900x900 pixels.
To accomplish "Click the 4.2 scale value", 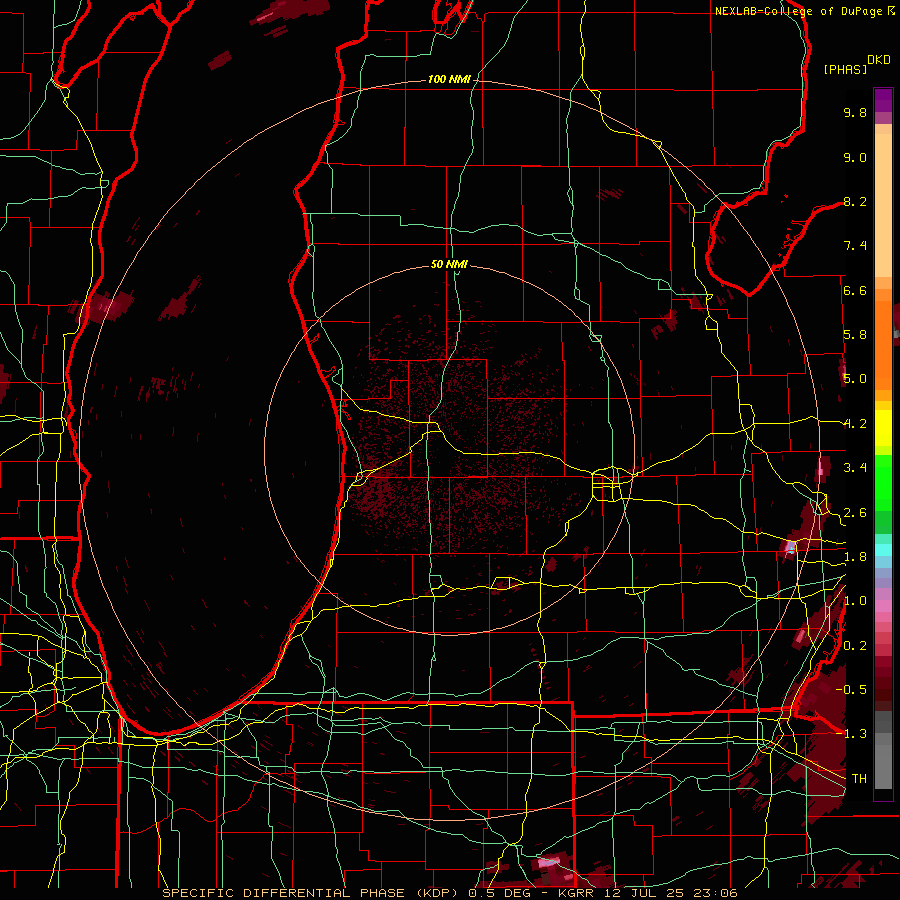I will pos(855,424).
